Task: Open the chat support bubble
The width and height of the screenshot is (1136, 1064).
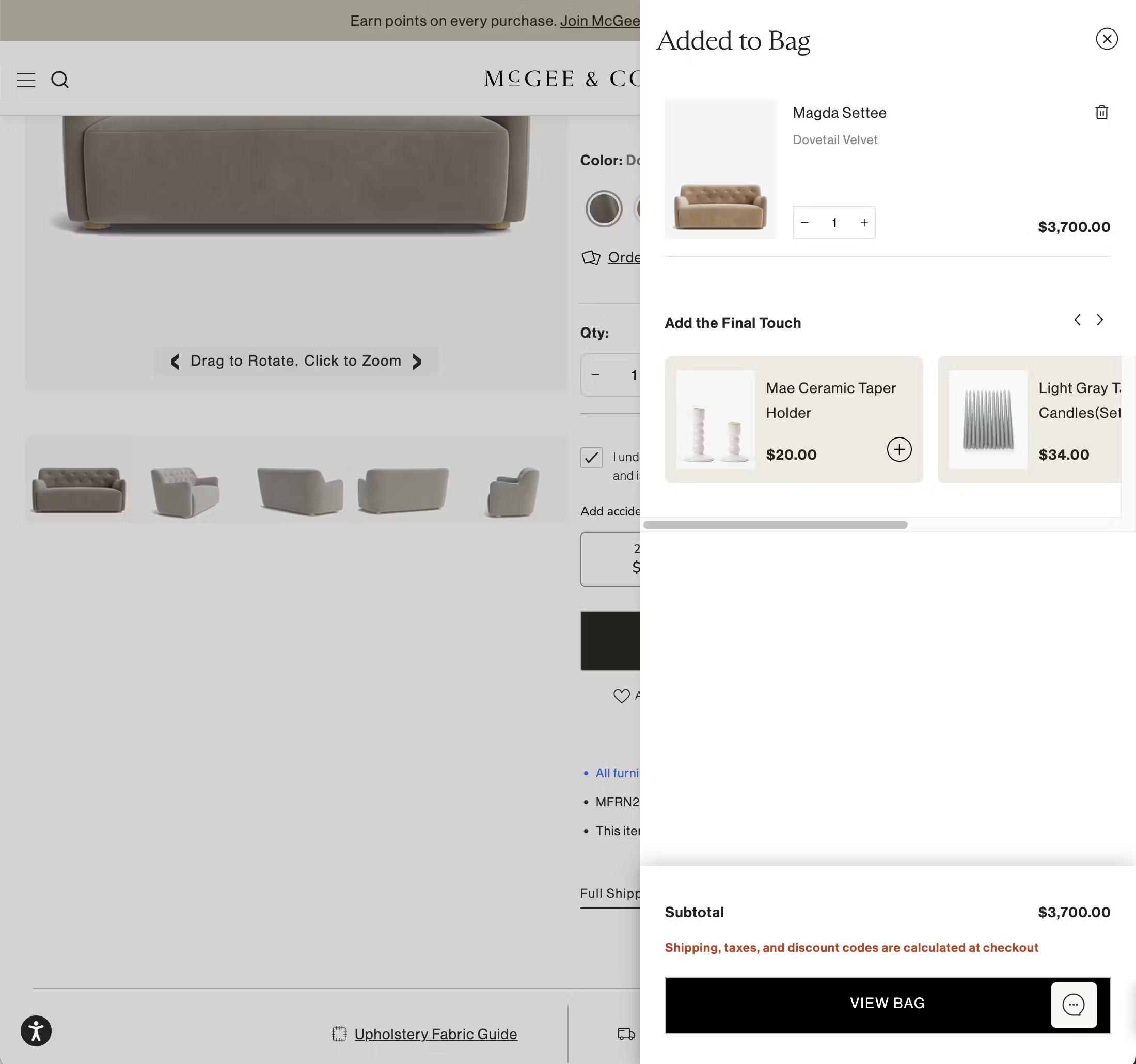Action: click(1074, 1005)
